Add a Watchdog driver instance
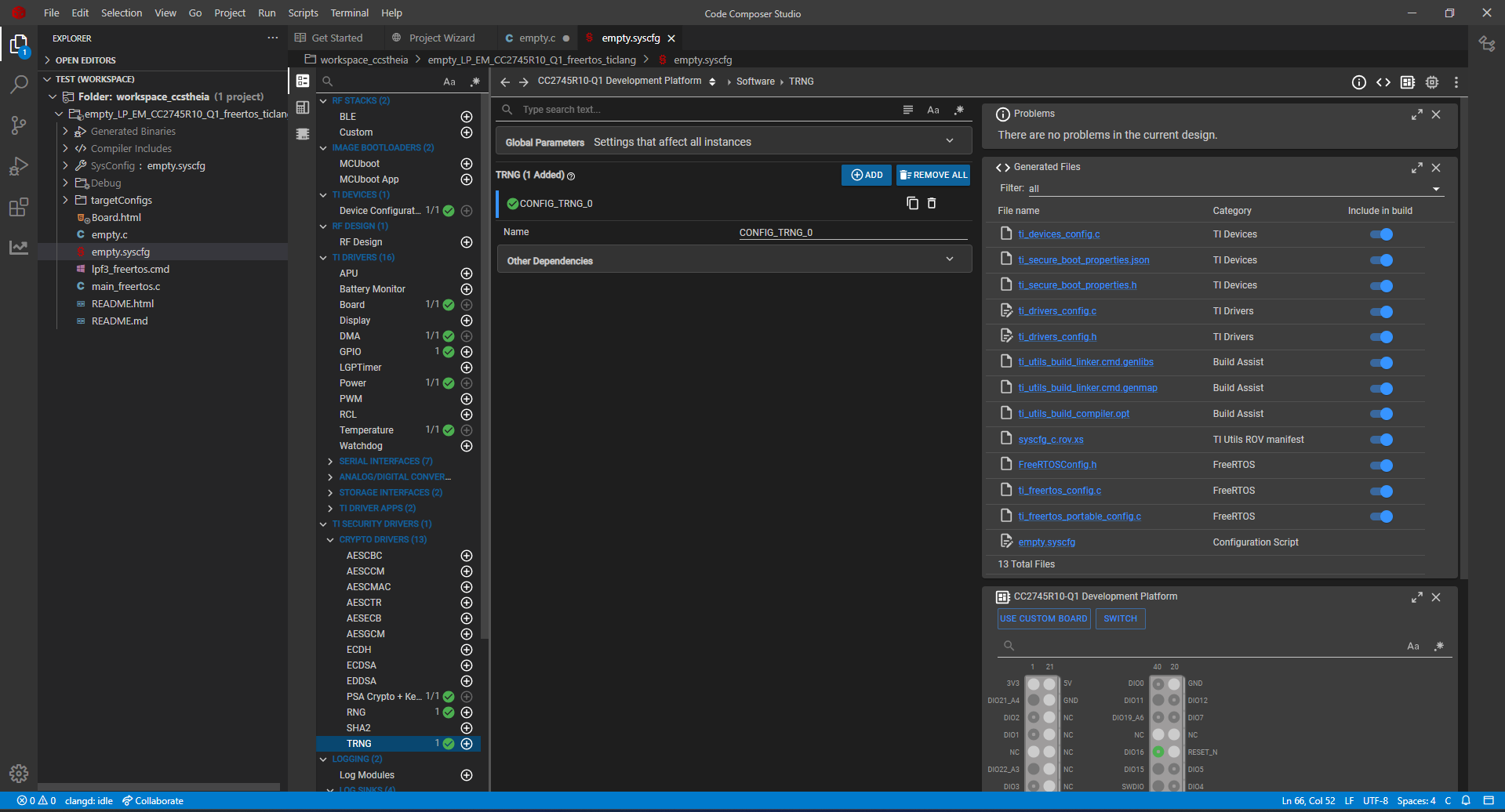The image size is (1505, 812). [467, 446]
